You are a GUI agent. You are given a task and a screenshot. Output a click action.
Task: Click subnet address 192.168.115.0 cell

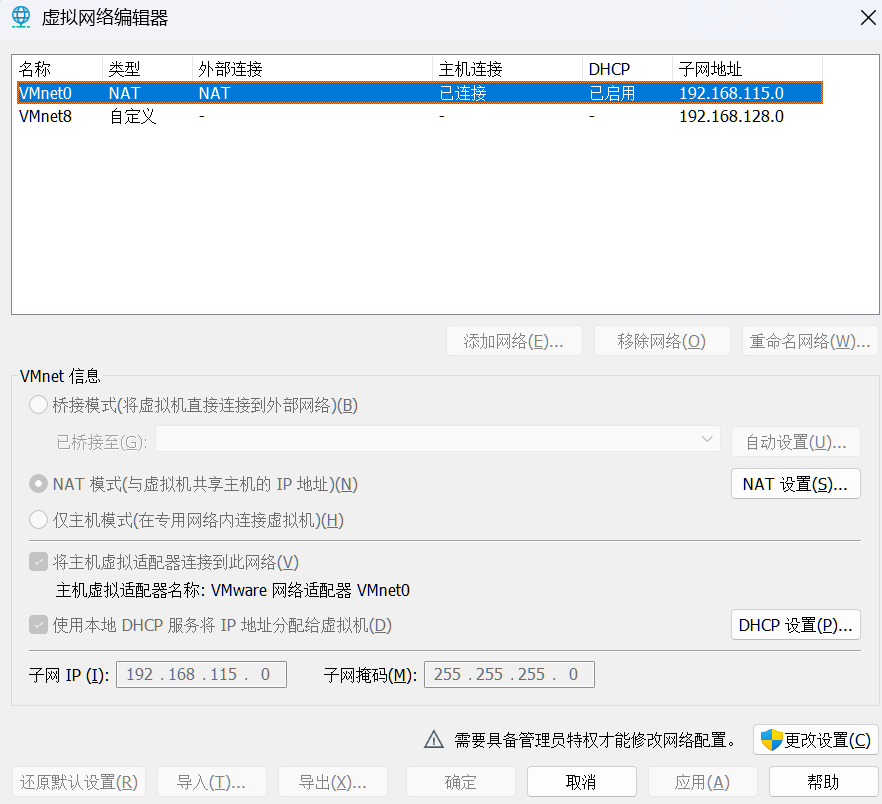731,93
